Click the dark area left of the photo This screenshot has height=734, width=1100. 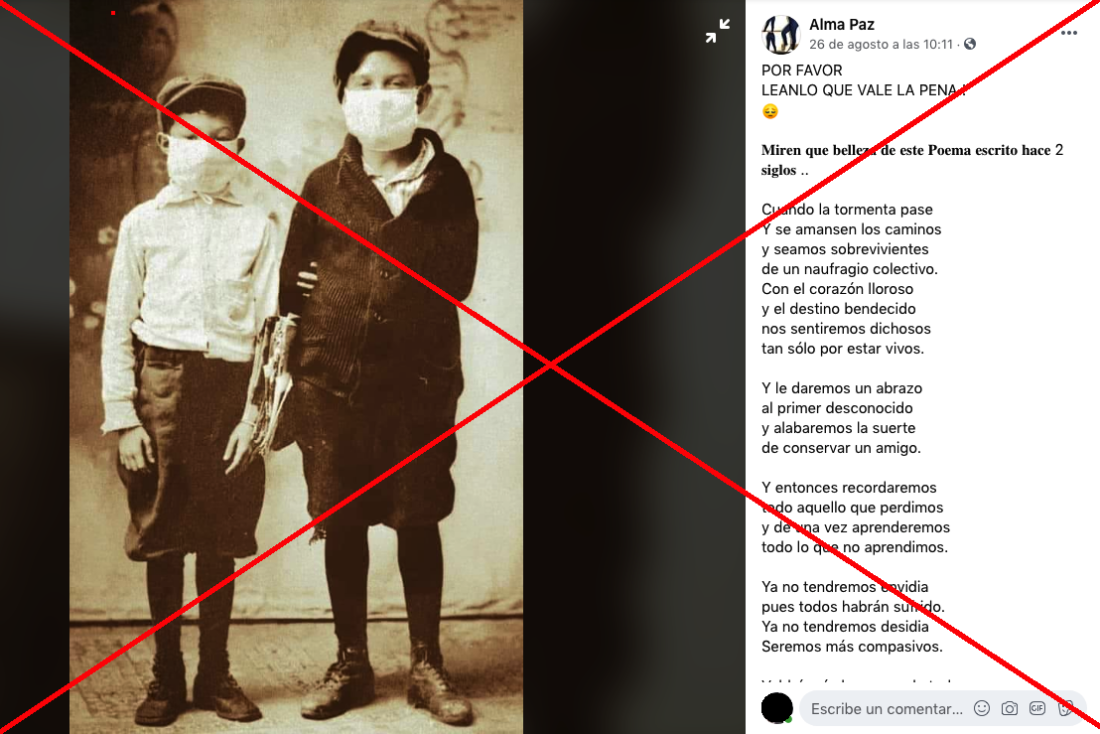pyautogui.click(x=34, y=367)
